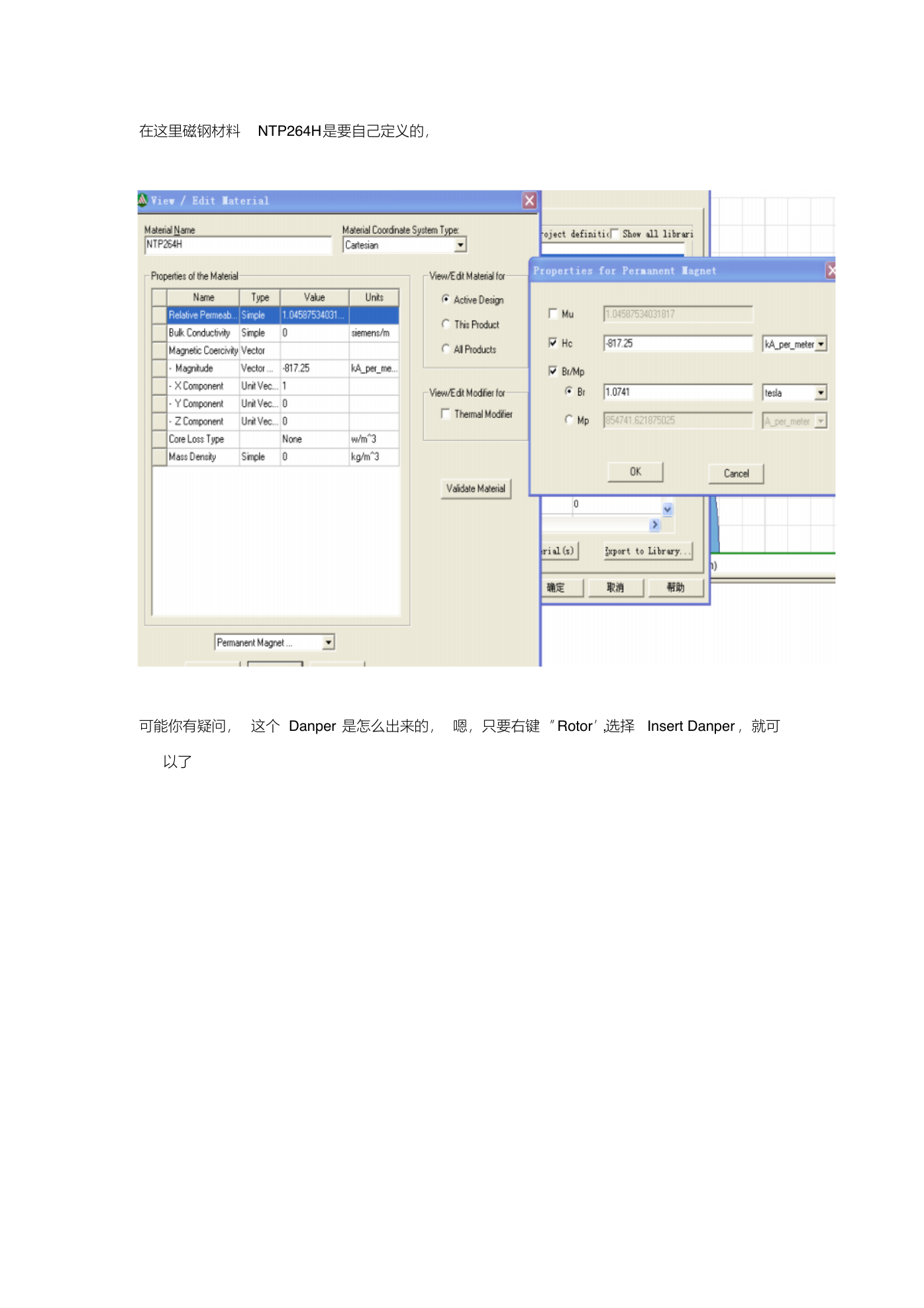The image size is (924, 1308).
Task: Click OK in Permanent Magnet properties
Action: 635,472
